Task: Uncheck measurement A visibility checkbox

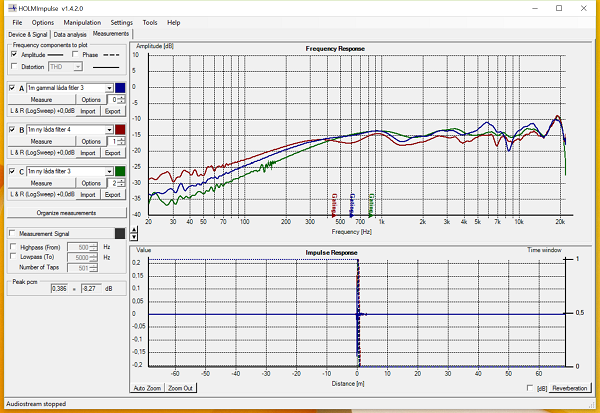Action: pyautogui.click(x=12, y=88)
